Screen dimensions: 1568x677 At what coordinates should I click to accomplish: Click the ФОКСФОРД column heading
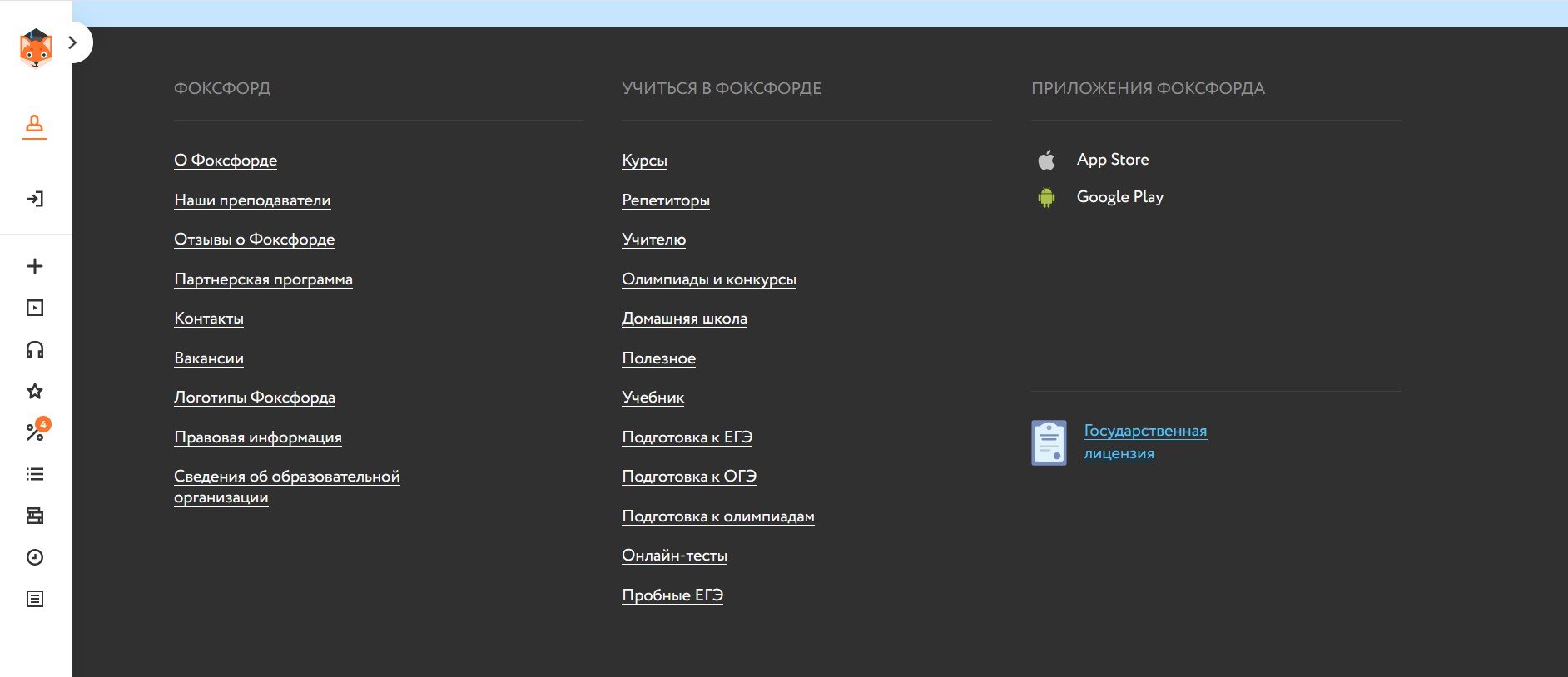tap(222, 88)
